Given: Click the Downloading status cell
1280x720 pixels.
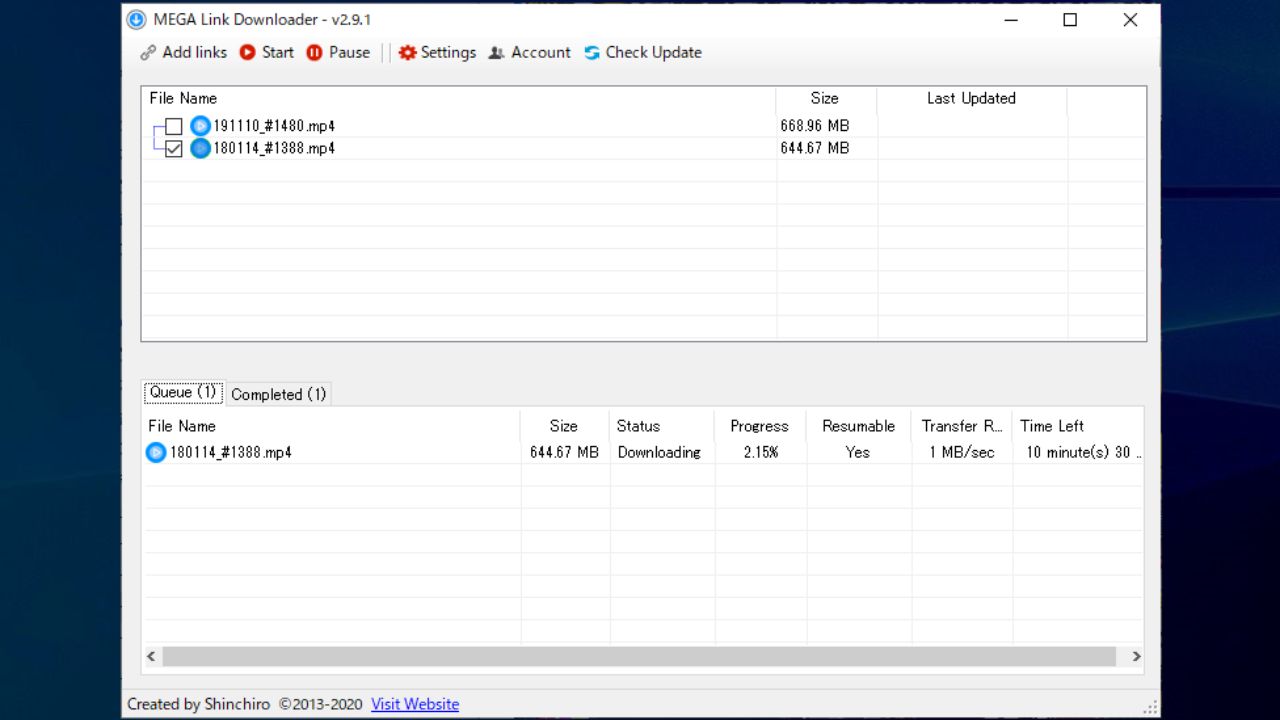Looking at the screenshot, I should coord(659,452).
